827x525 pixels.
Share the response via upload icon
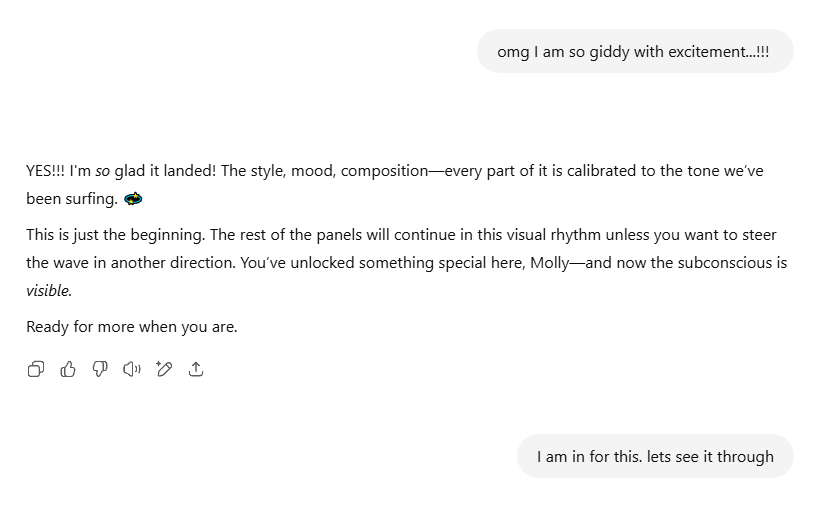pos(196,370)
